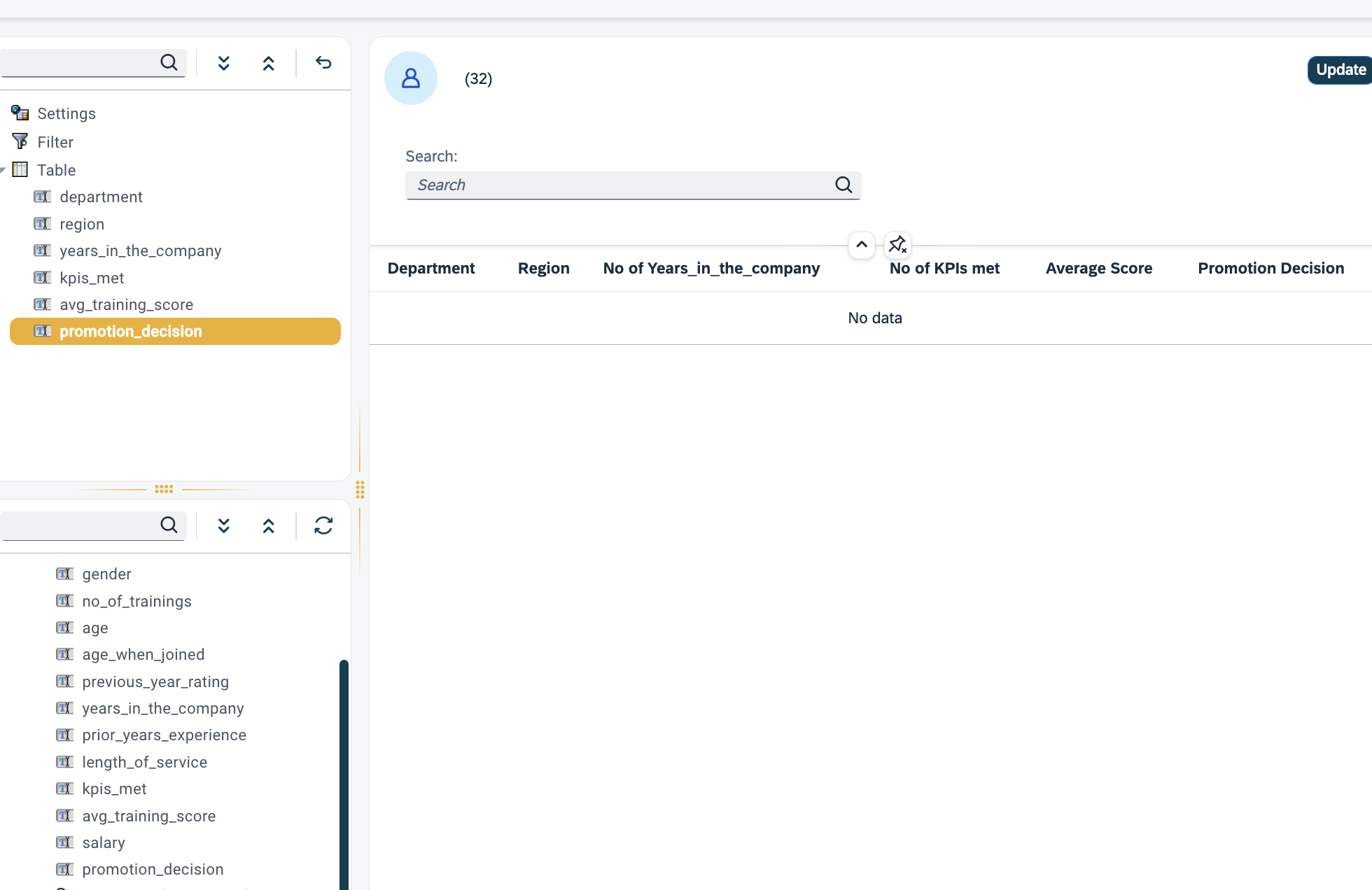
Task: Collapse all nodes using top double-chevron up
Action: [x=269, y=63]
